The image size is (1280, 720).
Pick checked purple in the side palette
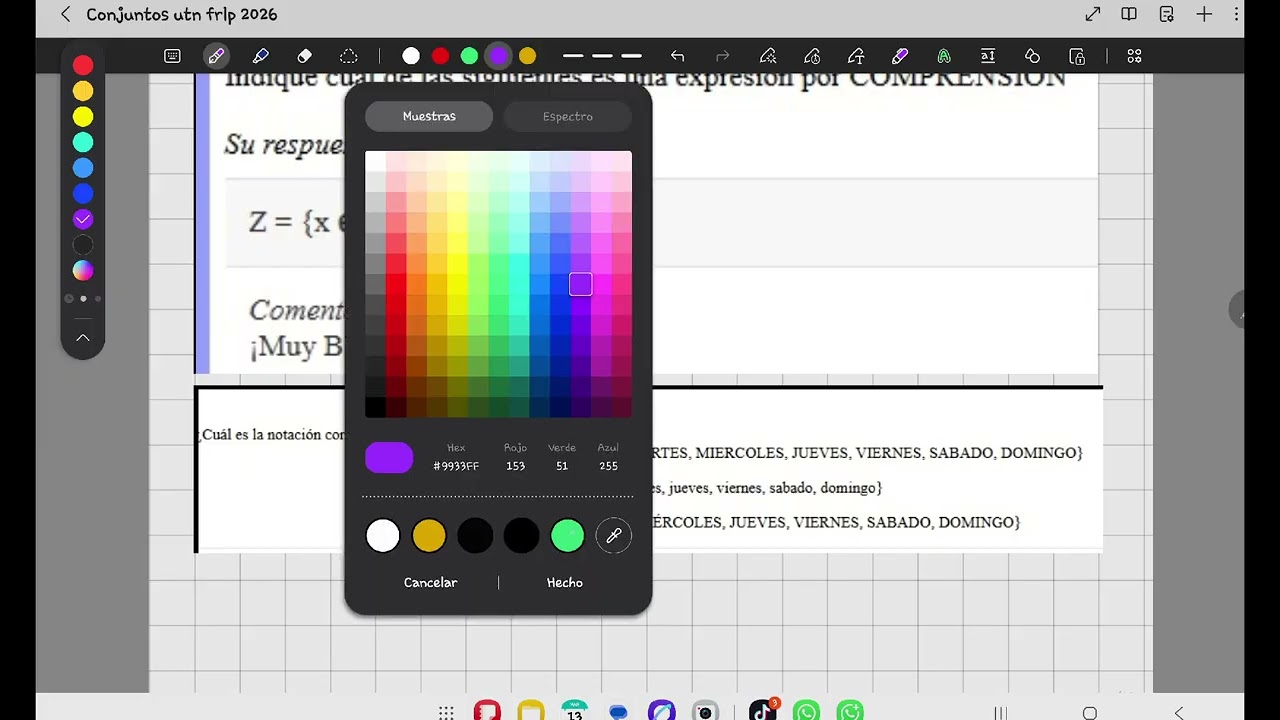[x=83, y=219]
